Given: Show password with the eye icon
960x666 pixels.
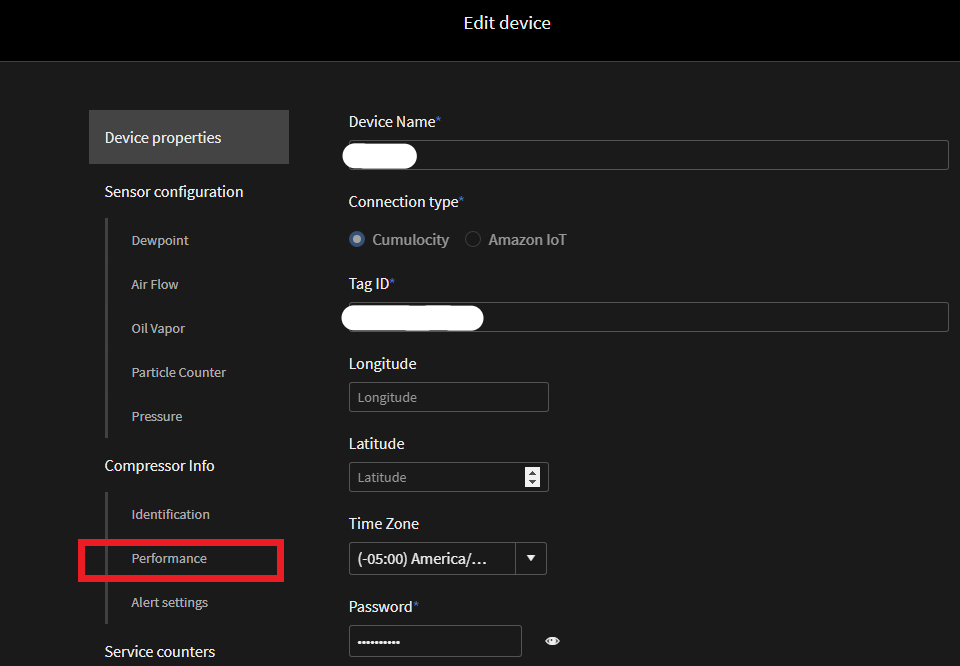Looking at the screenshot, I should [552, 641].
